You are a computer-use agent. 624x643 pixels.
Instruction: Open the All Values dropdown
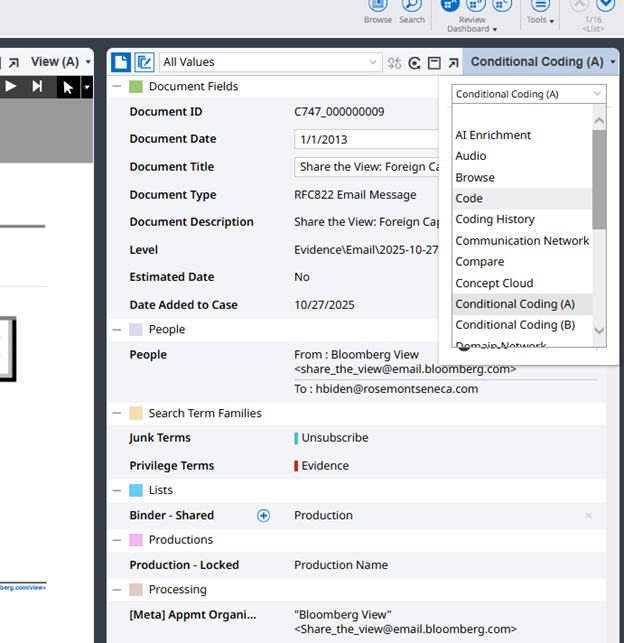tap(271, 62)
